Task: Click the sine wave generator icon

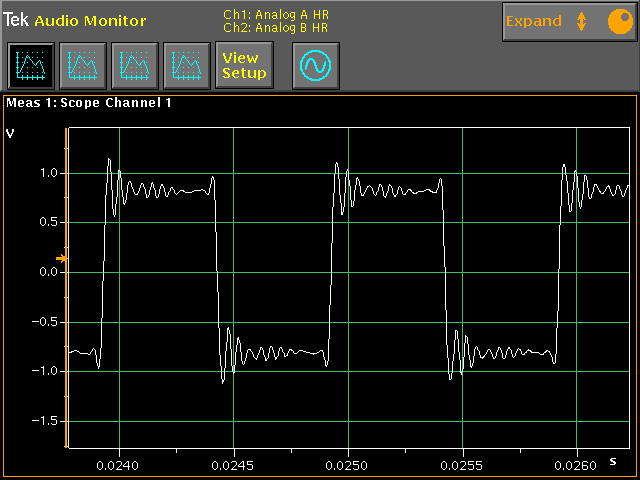Action: click(316, 65)
